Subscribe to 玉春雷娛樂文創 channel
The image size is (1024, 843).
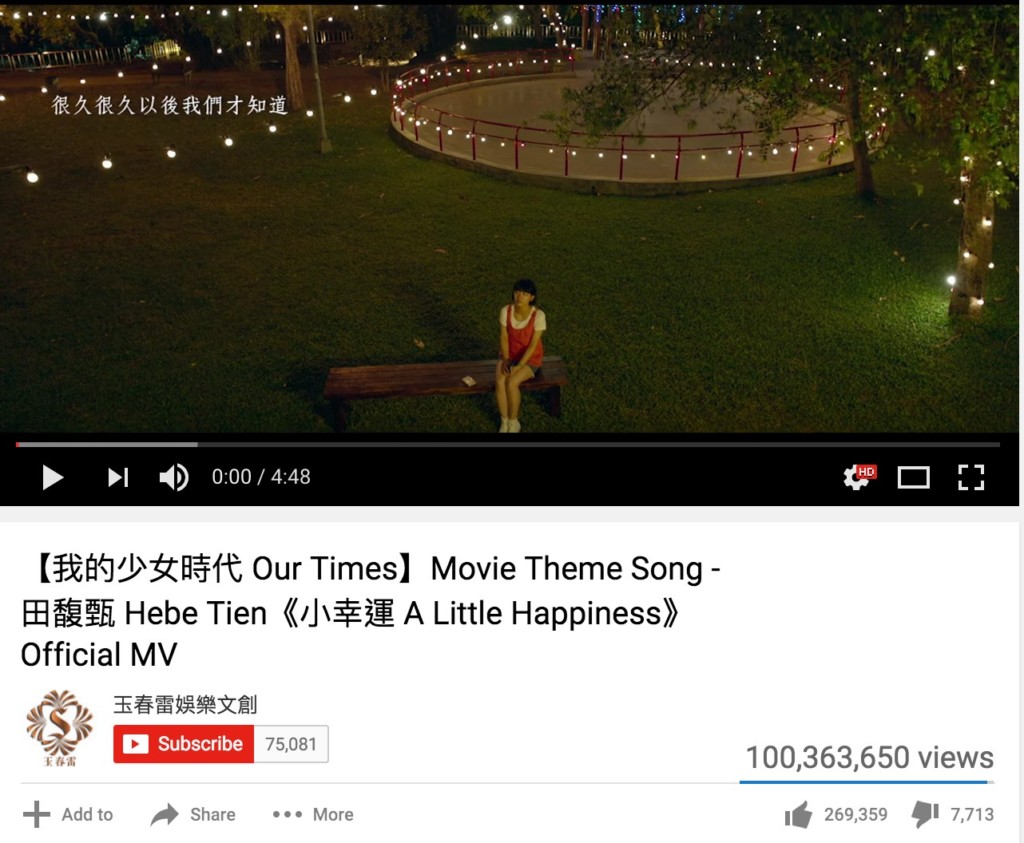(x=184, y=744)
